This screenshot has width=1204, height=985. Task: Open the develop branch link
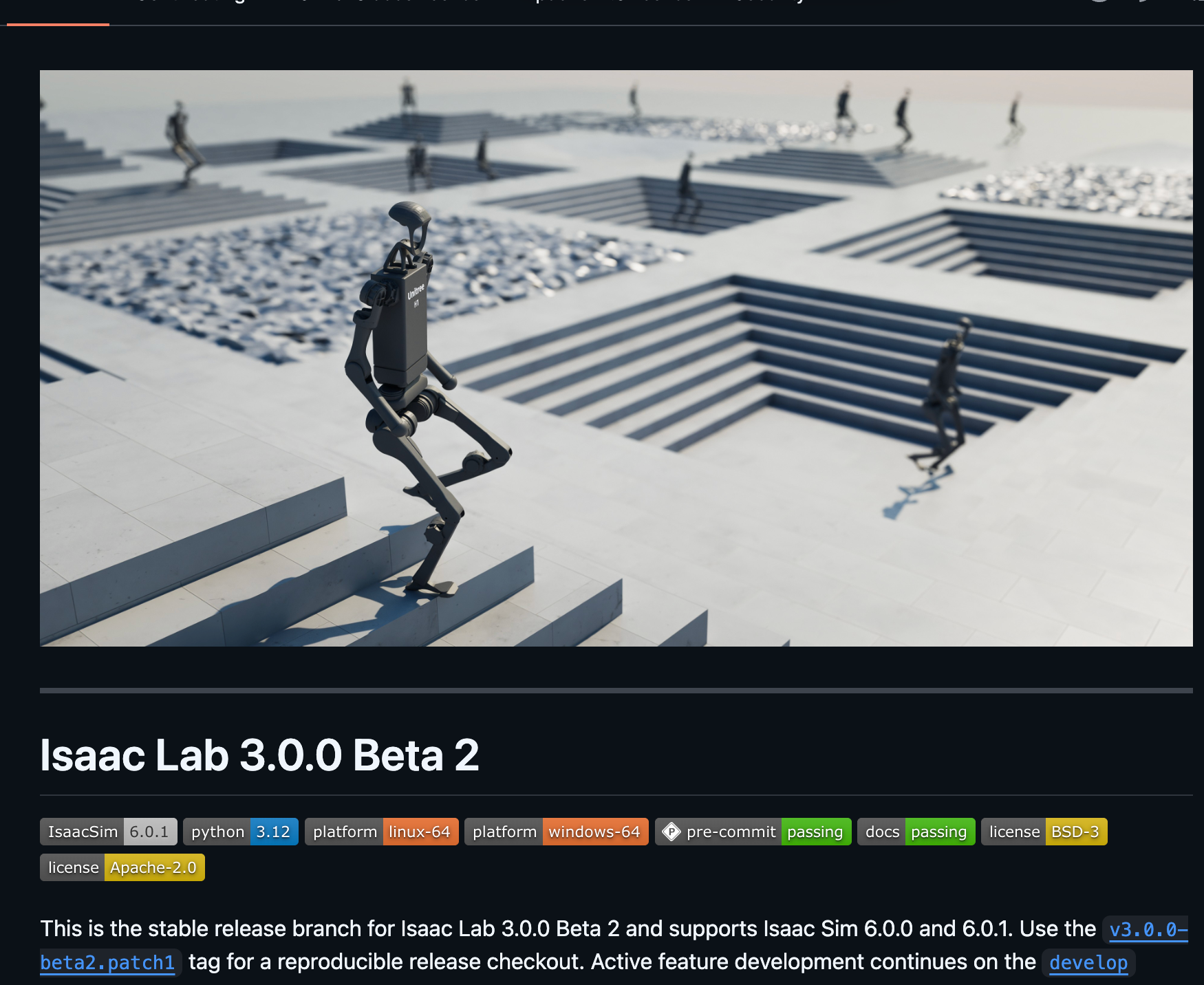click(x=1088, y=962)
